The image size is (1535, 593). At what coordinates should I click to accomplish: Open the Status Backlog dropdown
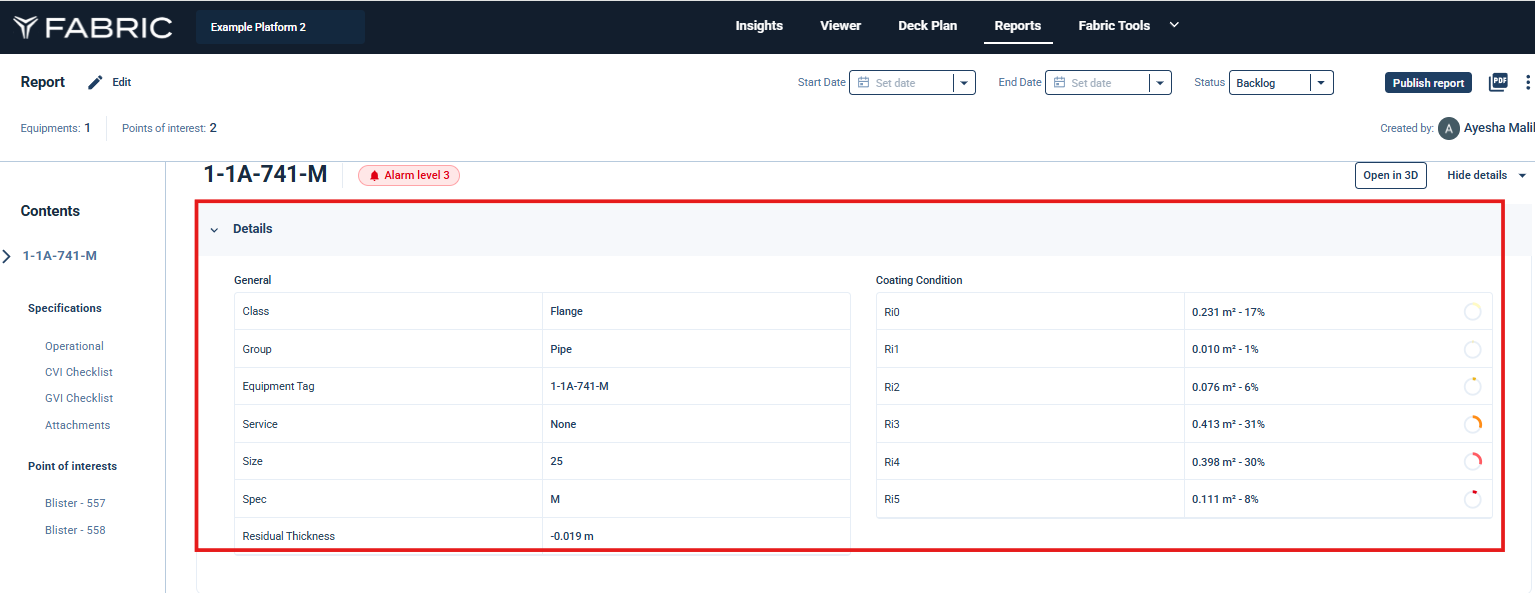coord(1320,83)
